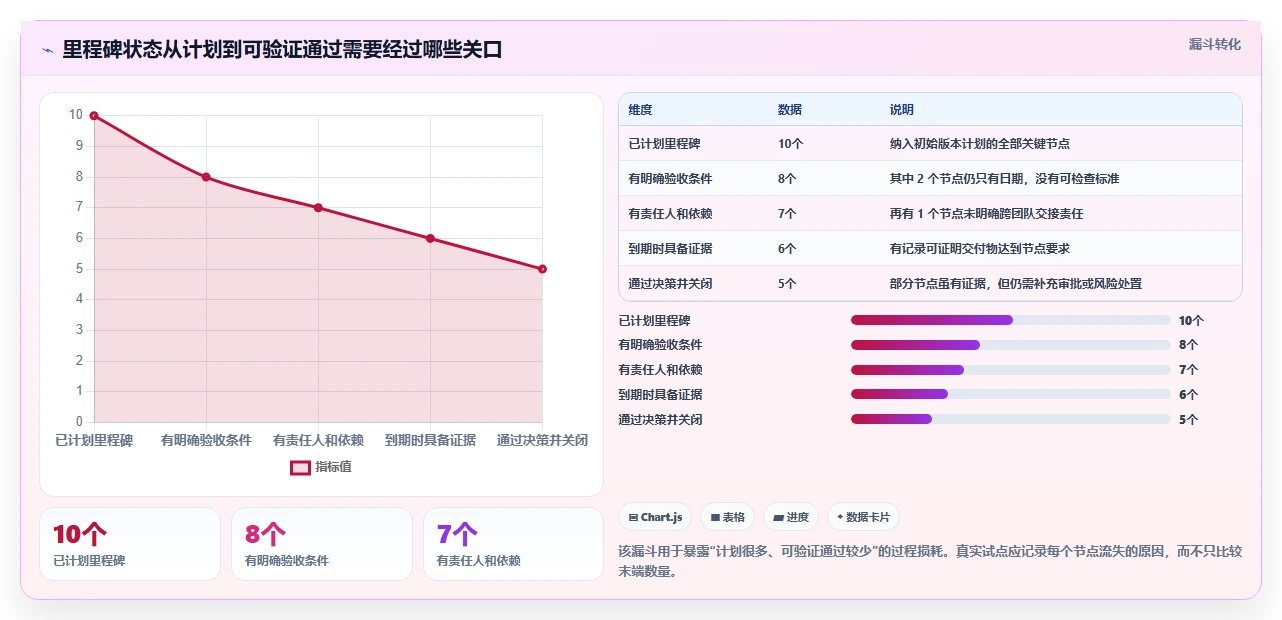1282x620 pixels.
Task: Click table value 5个 in the 数据 column
Action: tap(788, 284)
